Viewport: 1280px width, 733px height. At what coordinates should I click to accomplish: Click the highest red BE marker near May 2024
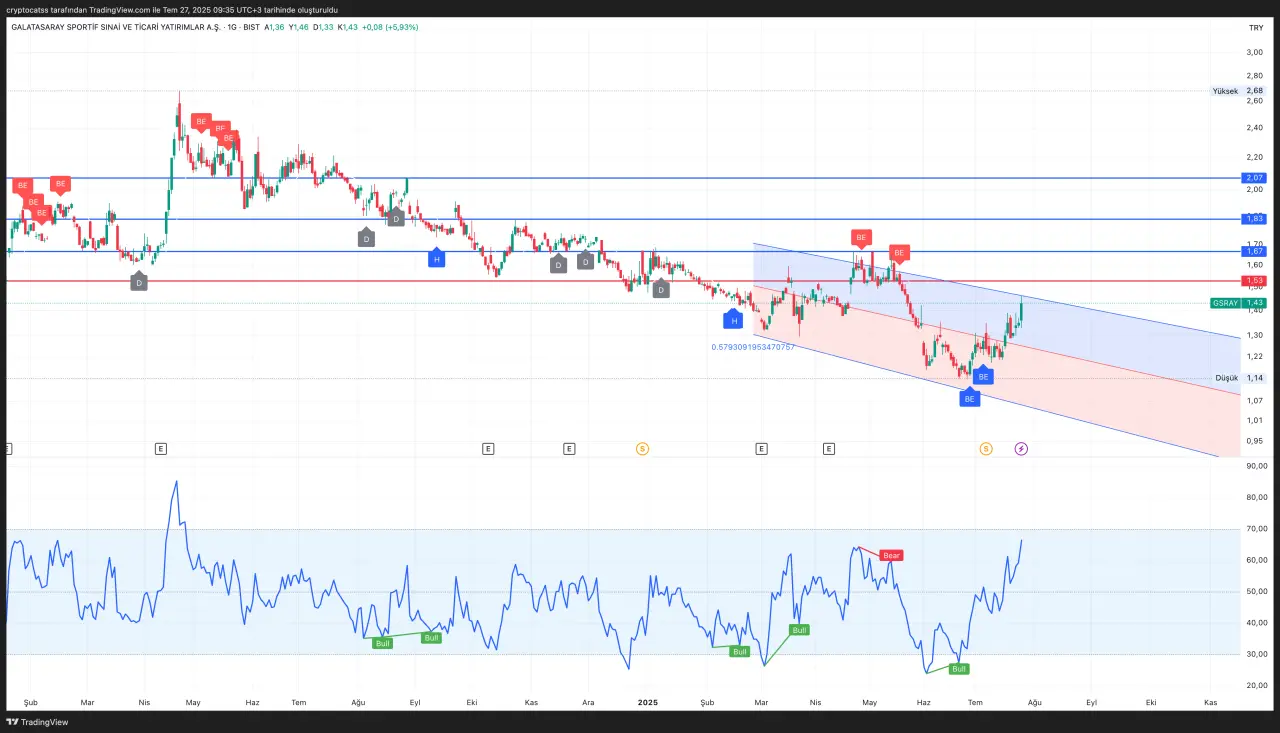click(201, 122)
